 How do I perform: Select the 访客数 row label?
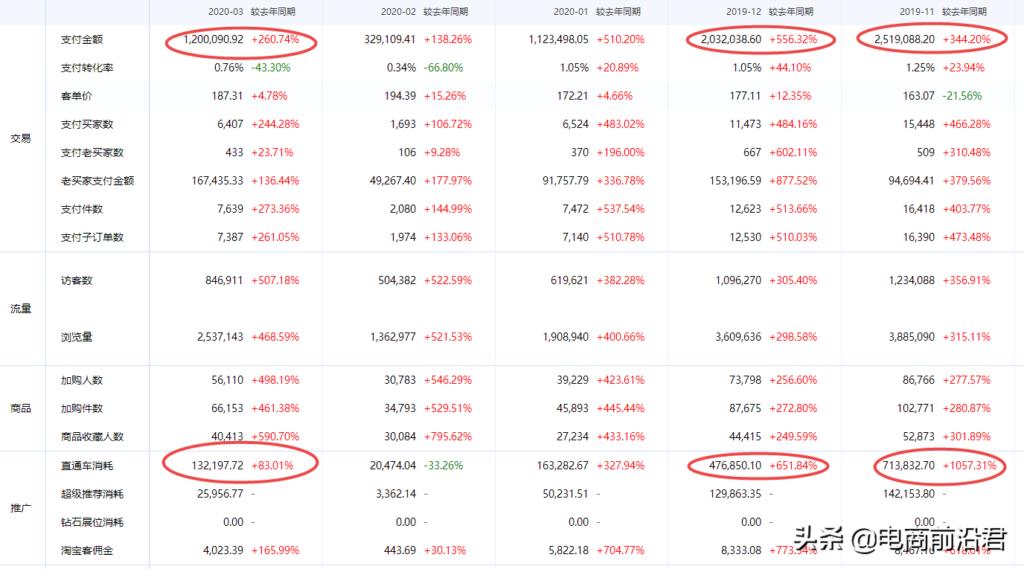click(77, 281)
